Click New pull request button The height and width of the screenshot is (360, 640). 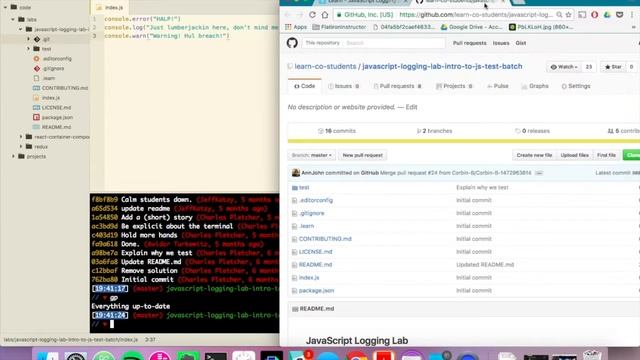coord(362,155)
